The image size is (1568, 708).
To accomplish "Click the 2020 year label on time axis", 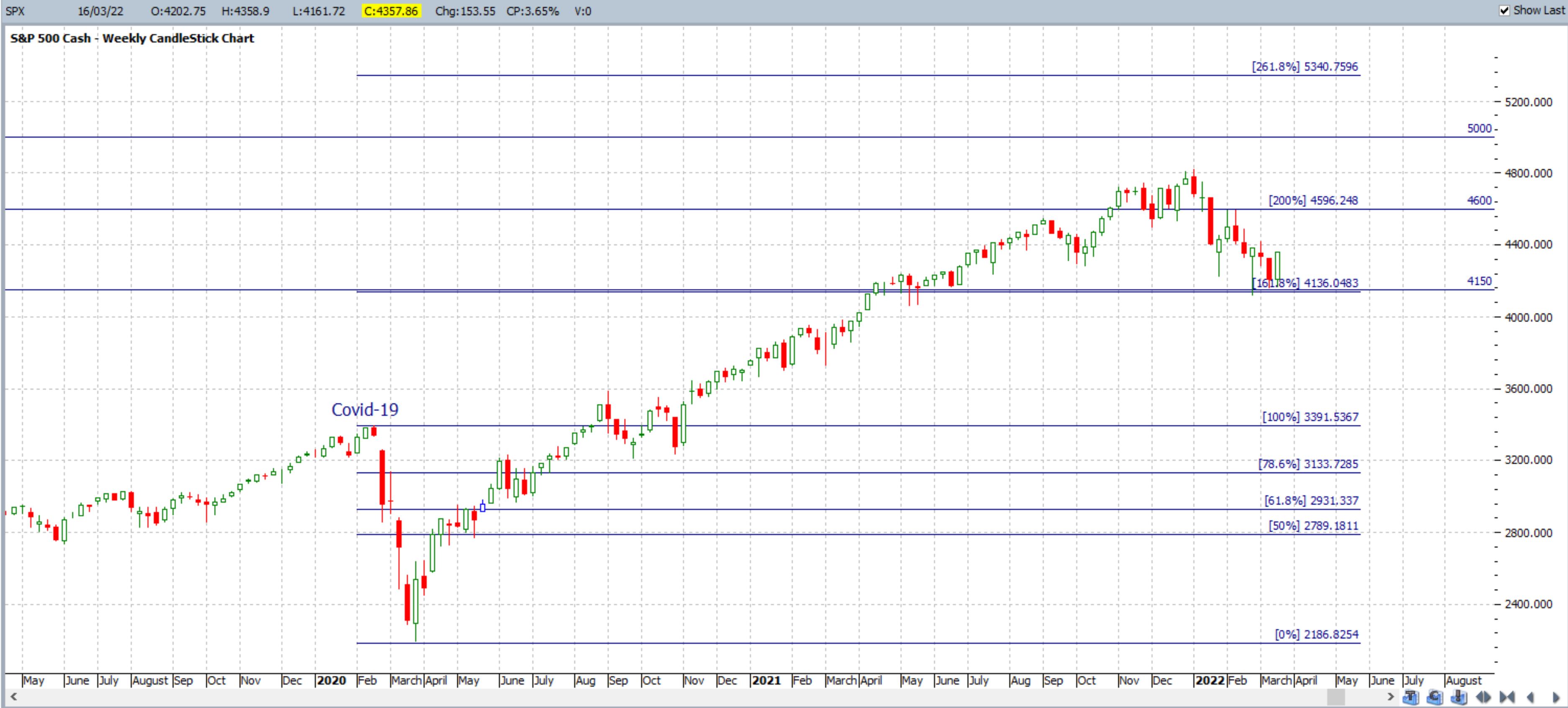I will 332,680.
